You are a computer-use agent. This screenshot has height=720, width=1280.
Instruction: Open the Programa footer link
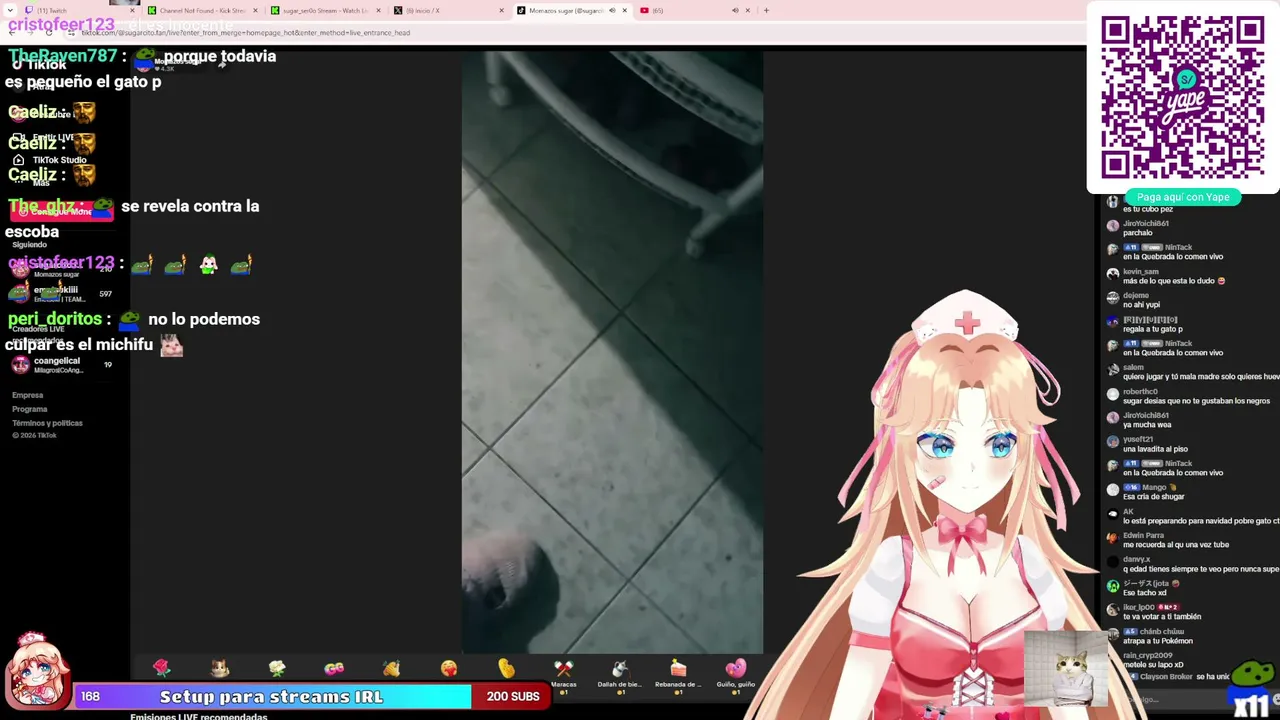[x=29, y=409]
